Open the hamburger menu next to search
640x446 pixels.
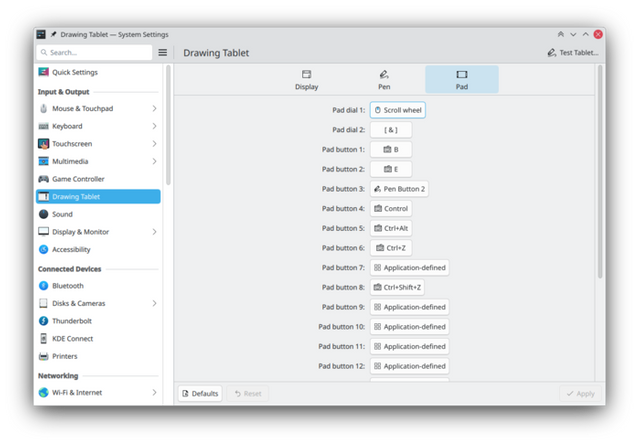(x=162, y=52)
